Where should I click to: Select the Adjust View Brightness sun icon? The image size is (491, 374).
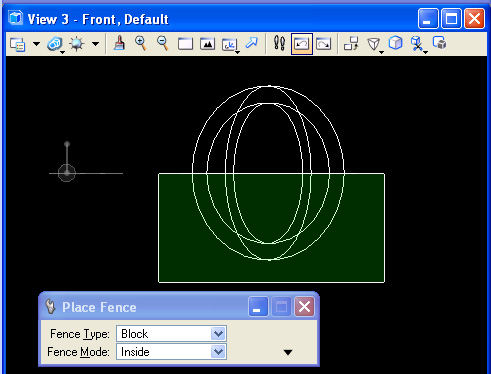click(77, 44)
